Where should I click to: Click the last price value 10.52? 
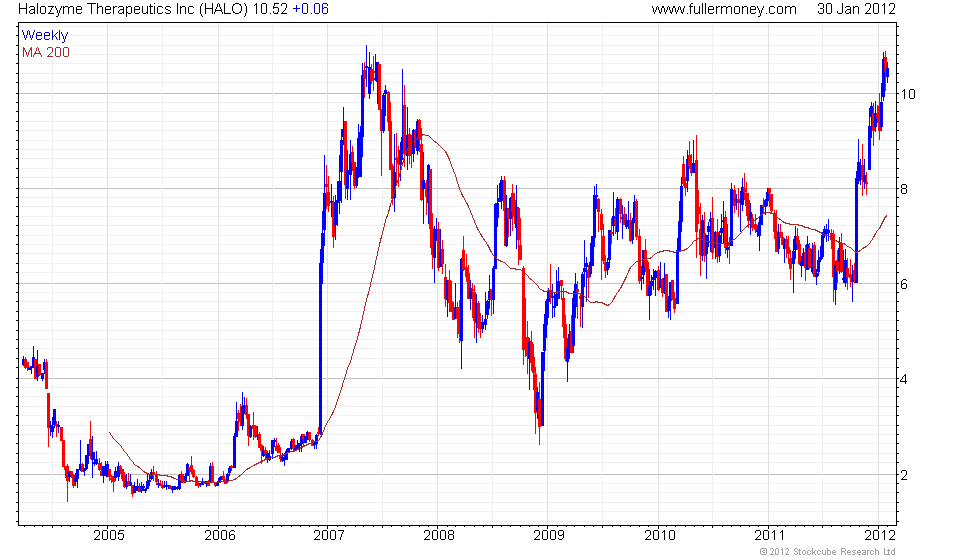click(270, 9)
